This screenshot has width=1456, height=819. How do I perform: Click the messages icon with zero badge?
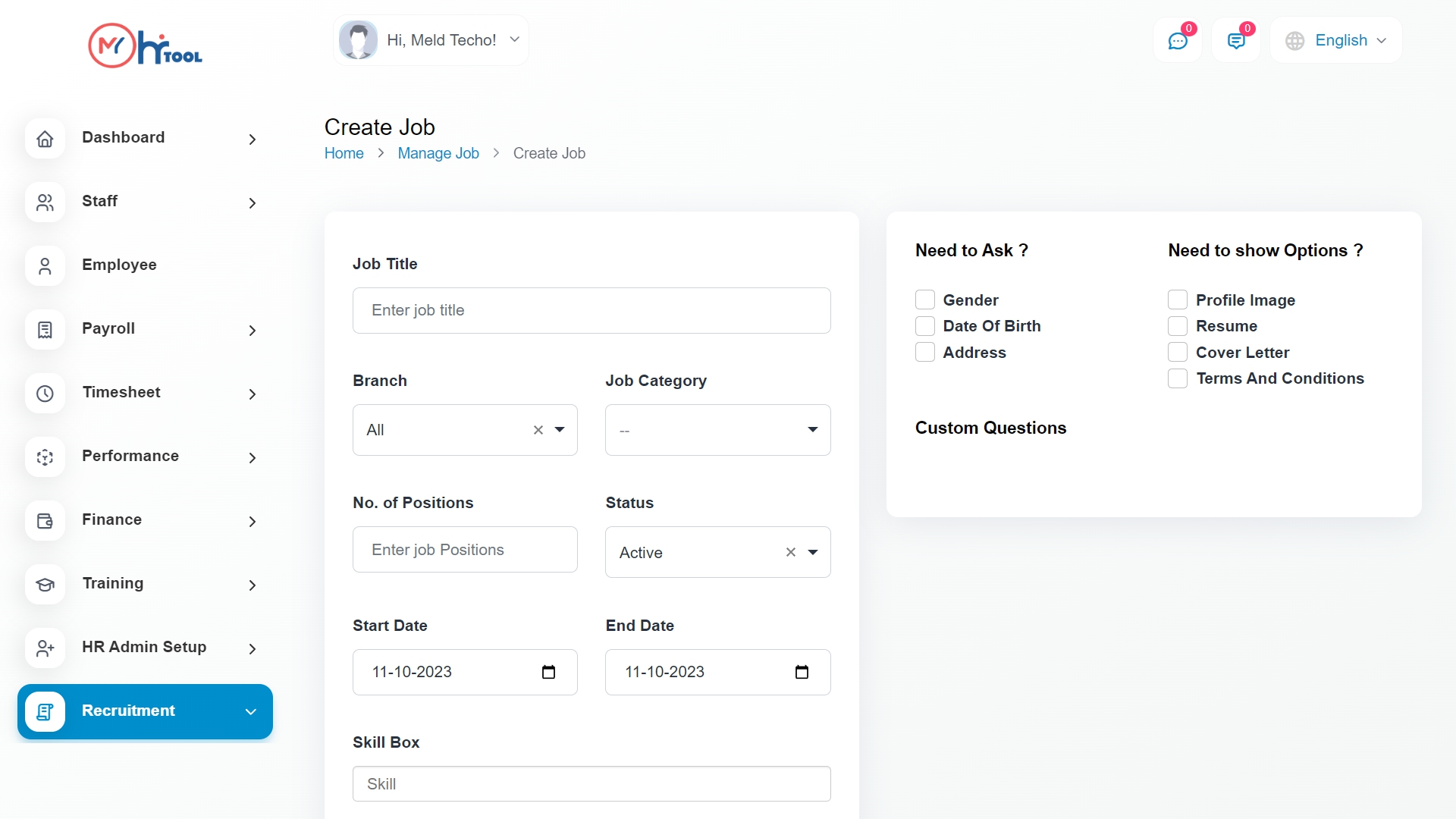coord(1237,40)
